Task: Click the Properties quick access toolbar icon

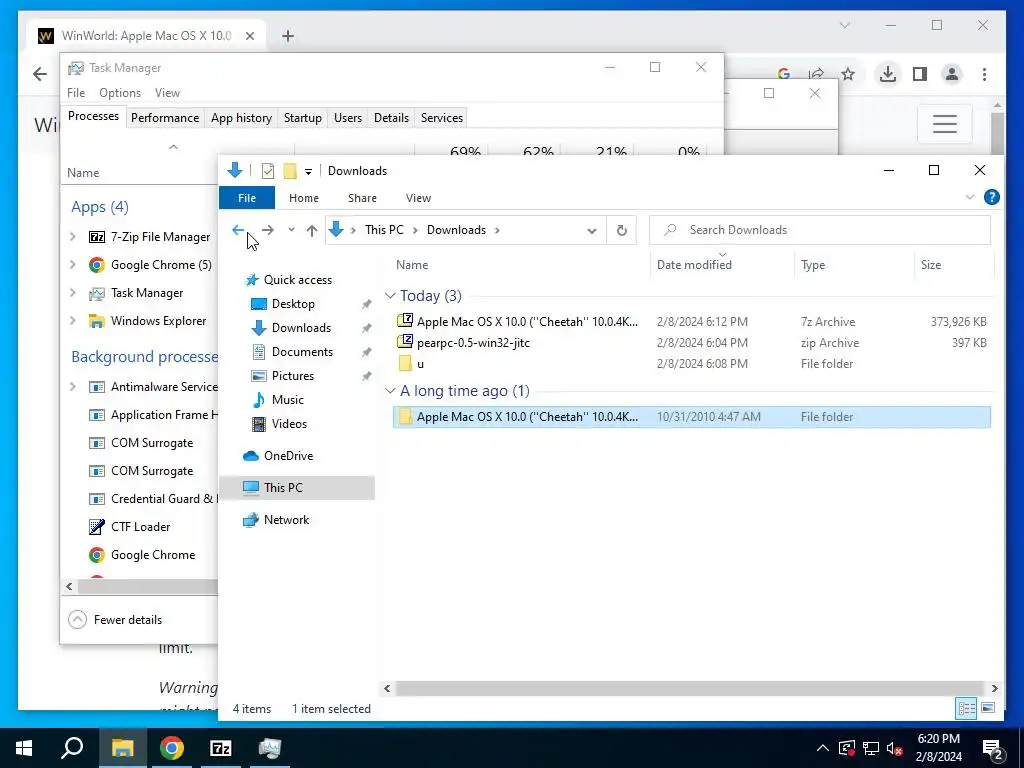Action: 268,171
